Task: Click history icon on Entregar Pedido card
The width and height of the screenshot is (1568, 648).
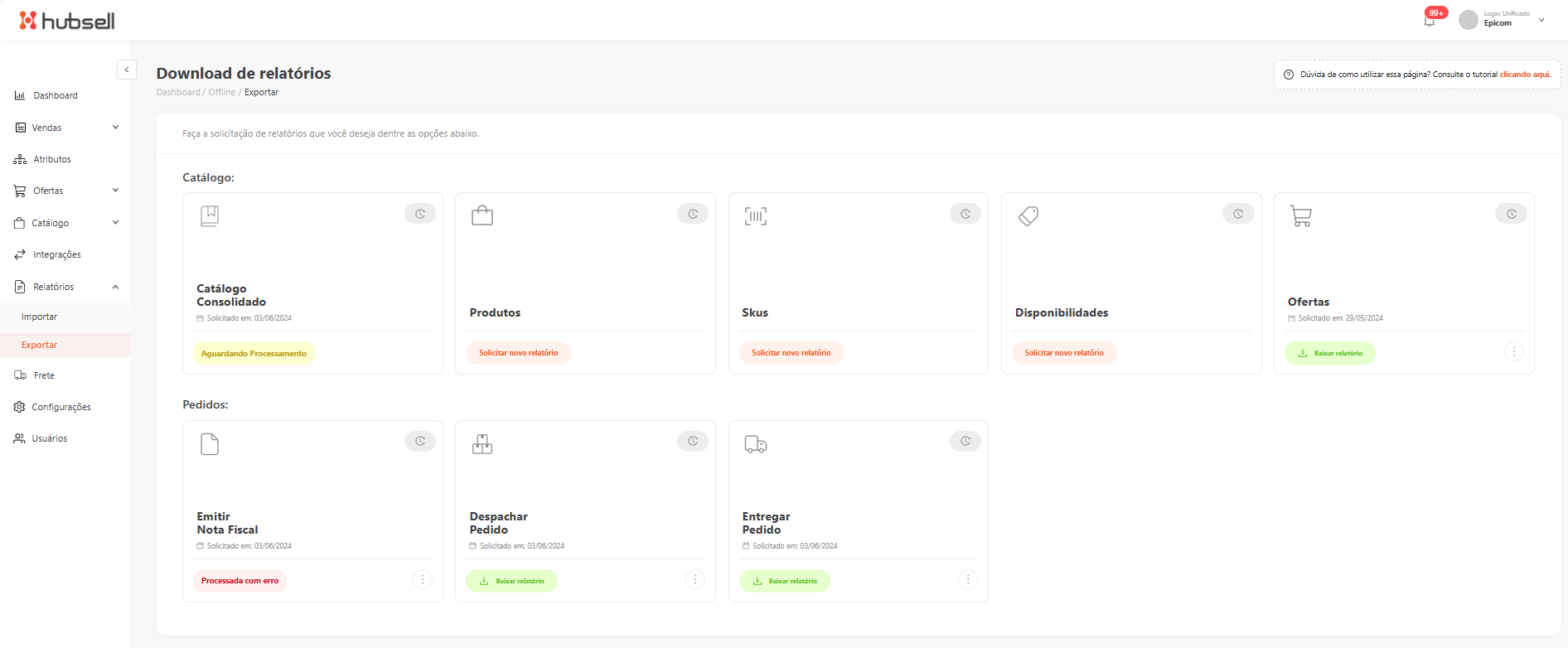Action: [965, 442]
